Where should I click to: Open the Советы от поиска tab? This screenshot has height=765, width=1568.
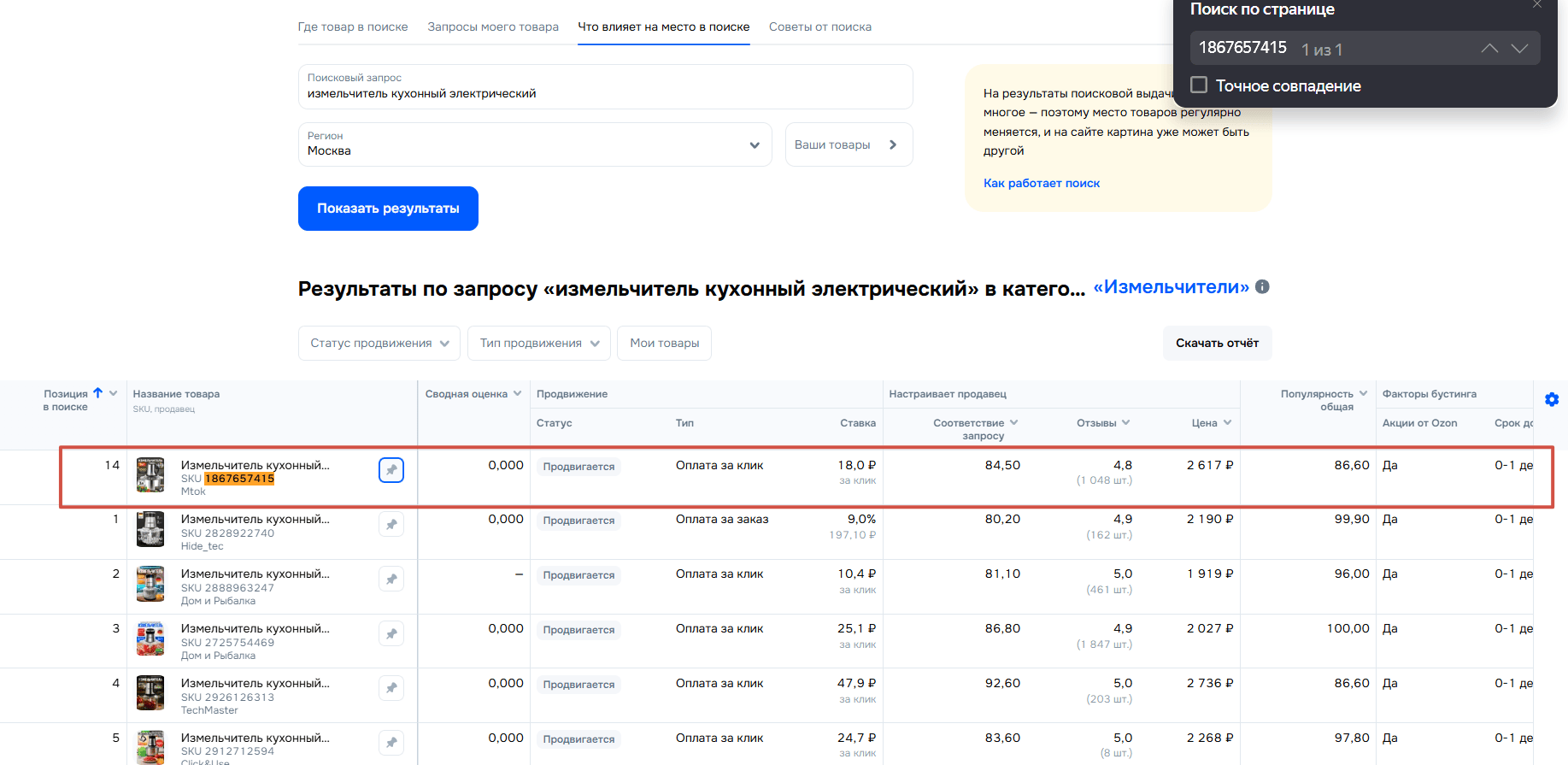pyautogui.click(x=819, y=27)
